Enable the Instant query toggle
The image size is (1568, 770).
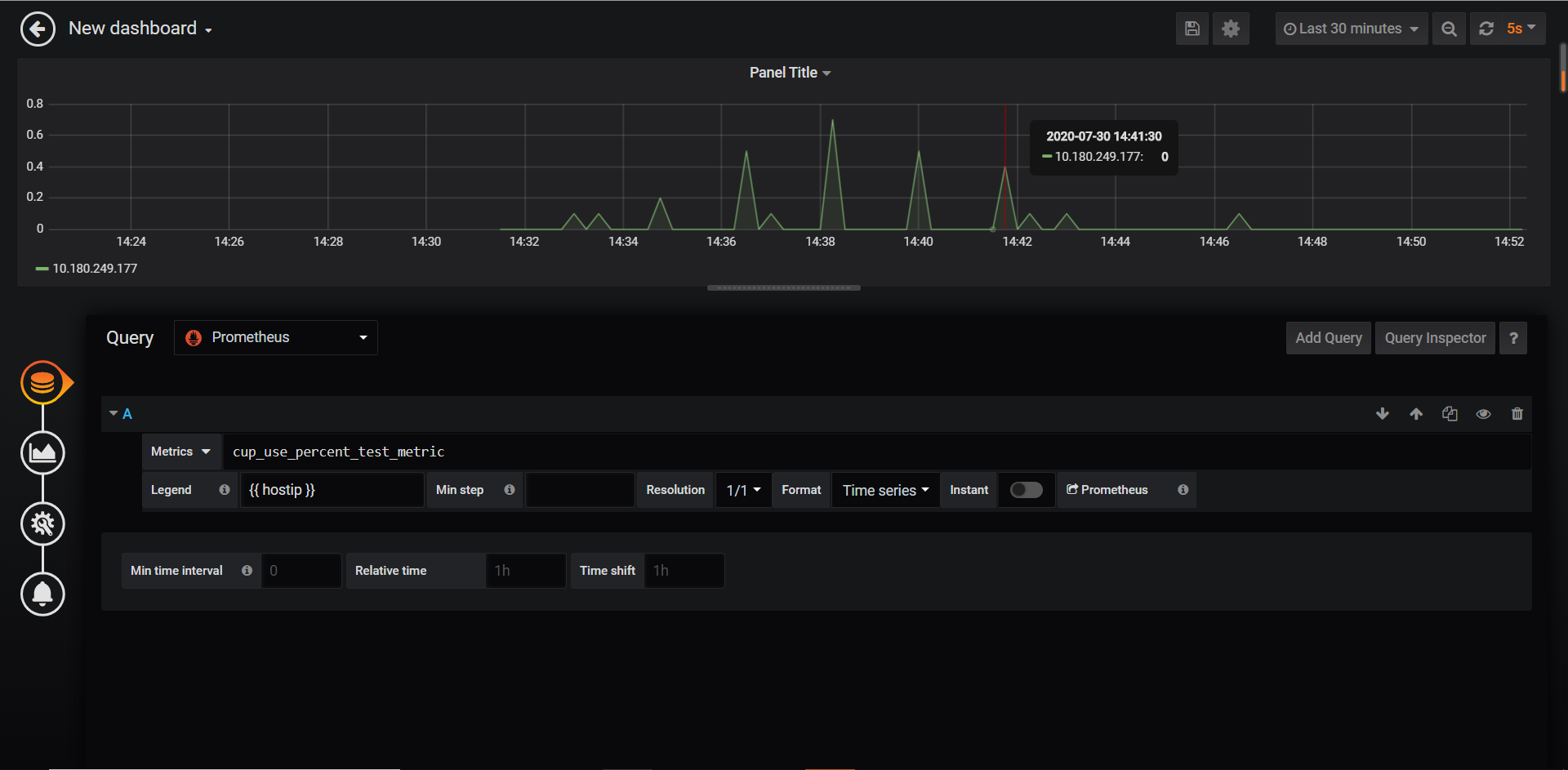coord(1026,489)
